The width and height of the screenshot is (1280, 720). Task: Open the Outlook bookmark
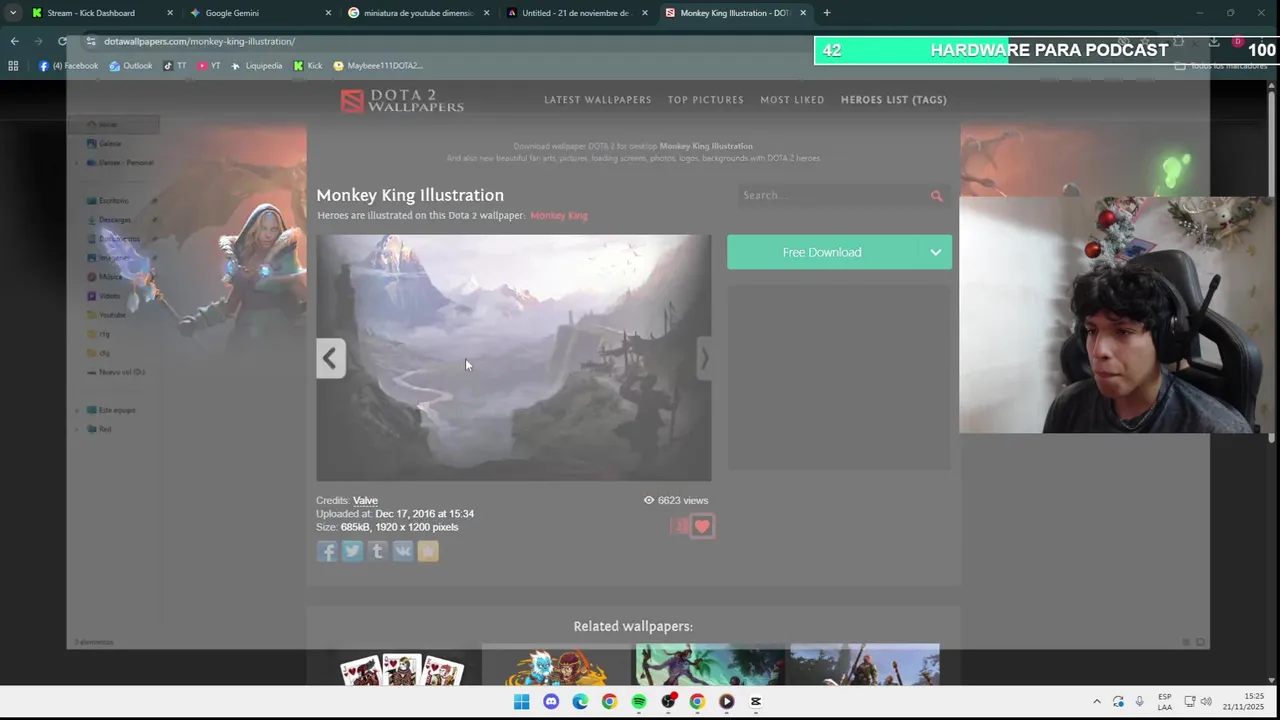[x=131, y=66]
